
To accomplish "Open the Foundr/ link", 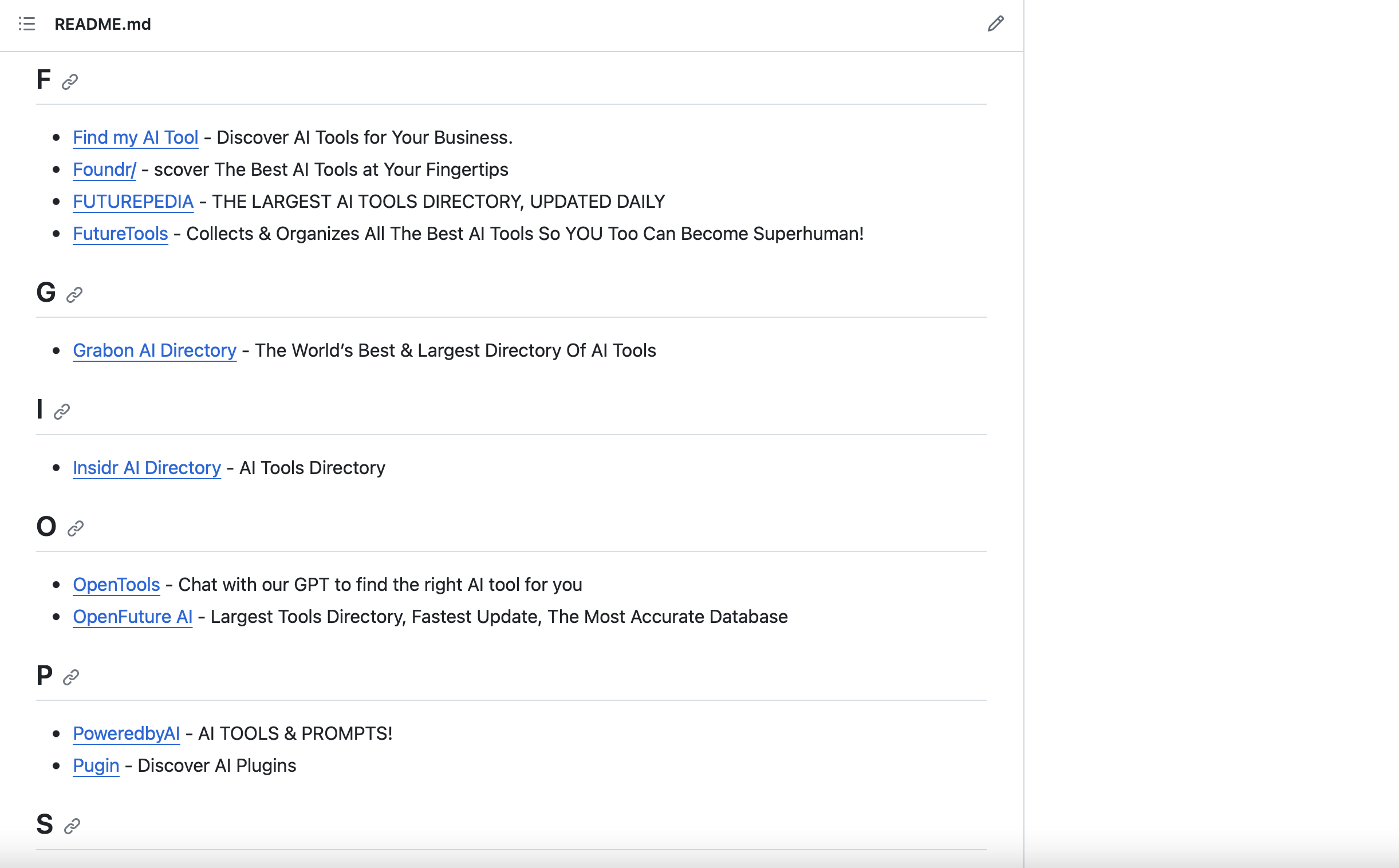I will [x=104, y=169].
